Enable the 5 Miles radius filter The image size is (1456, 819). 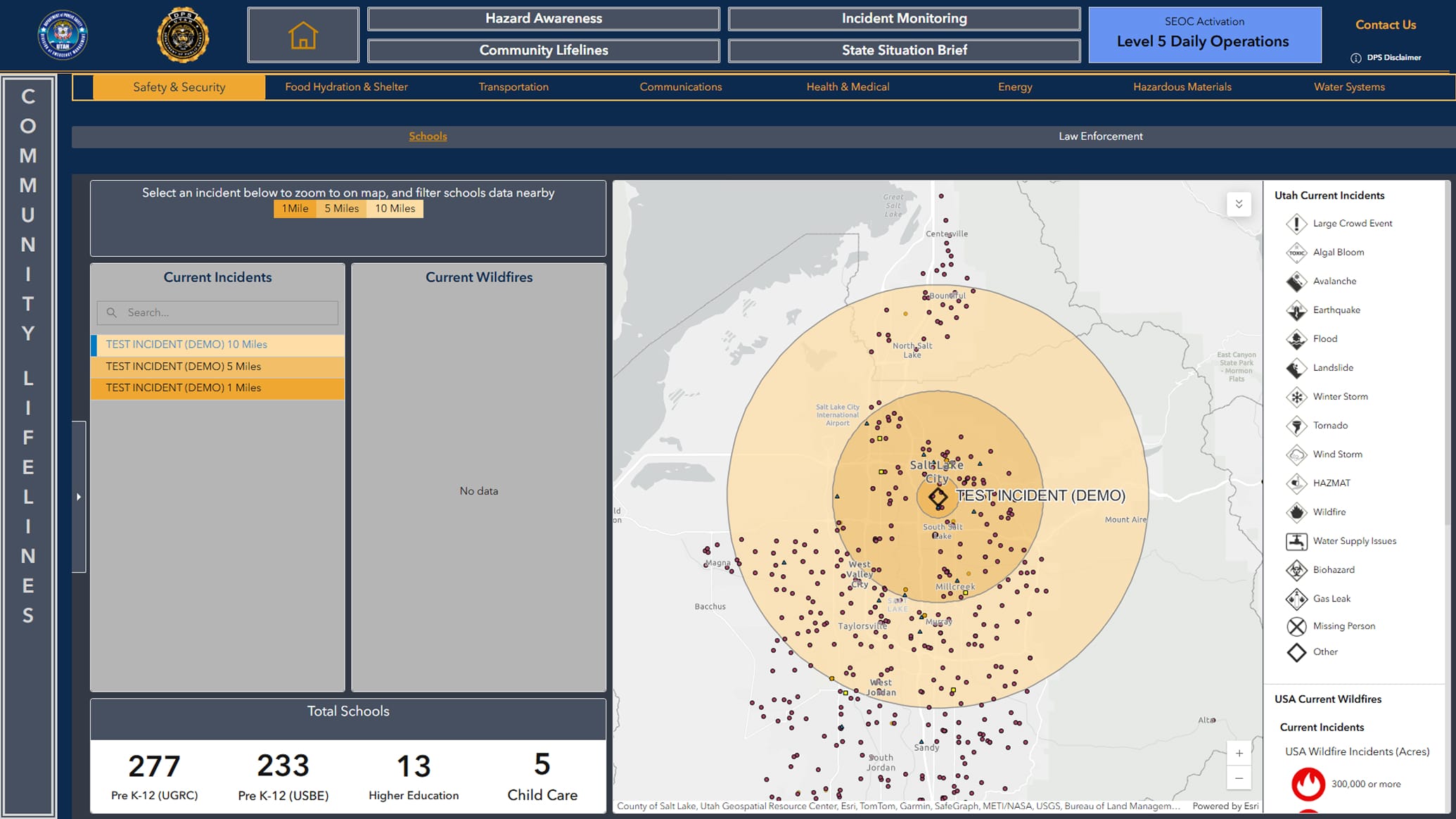(x=341, y=208)
